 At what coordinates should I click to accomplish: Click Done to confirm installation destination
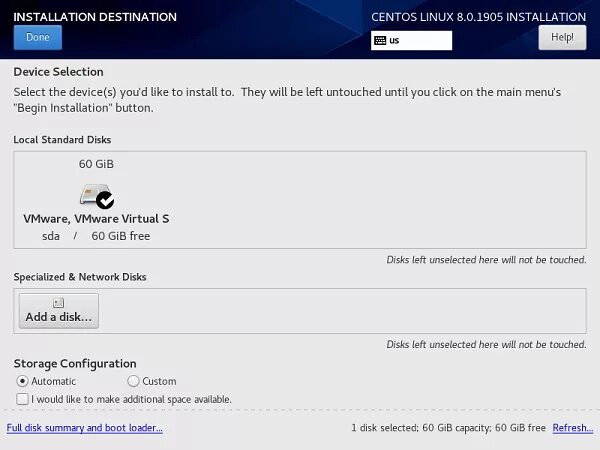pos(38,38)
